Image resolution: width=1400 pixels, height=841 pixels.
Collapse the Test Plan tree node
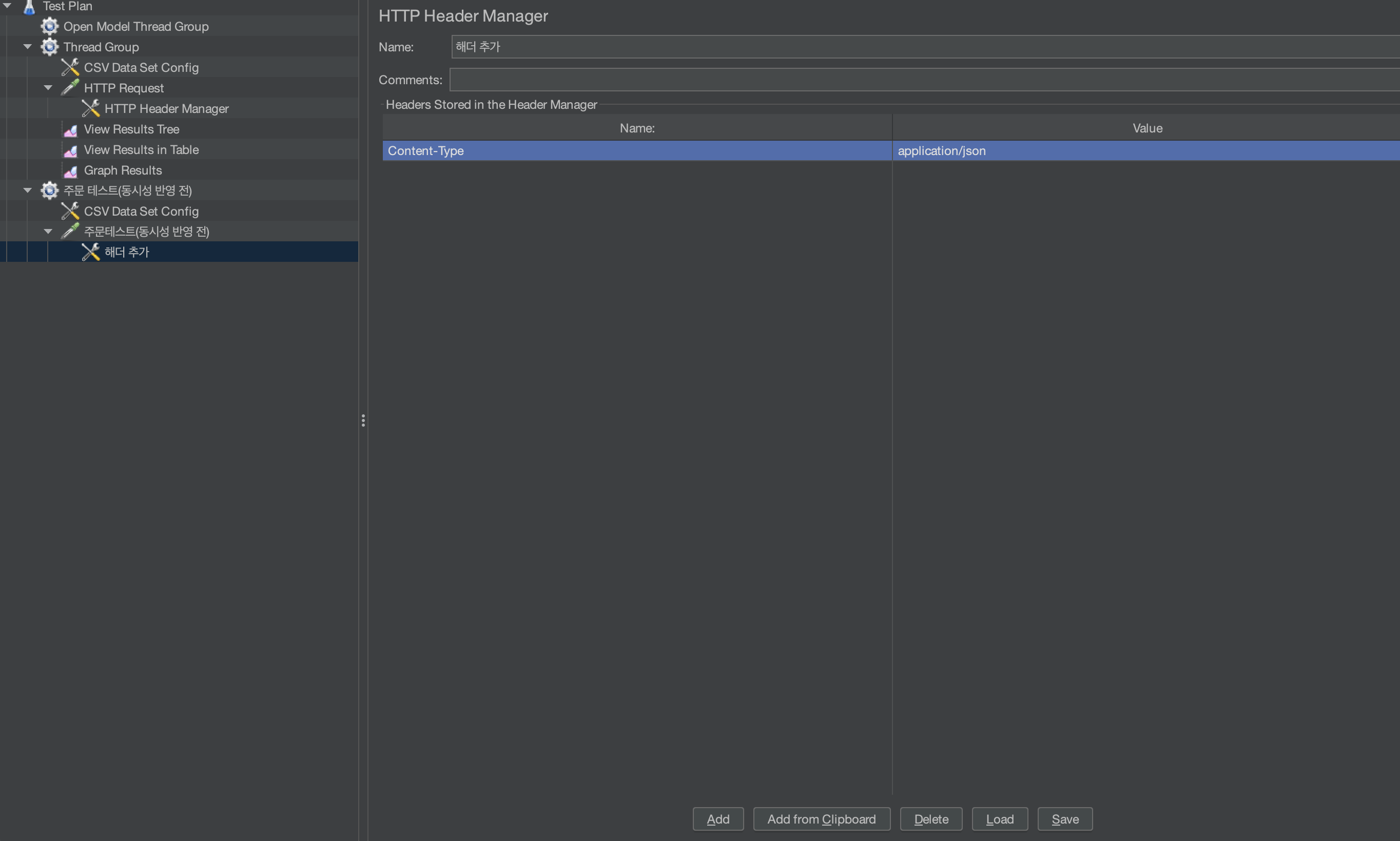pos(7,6)
